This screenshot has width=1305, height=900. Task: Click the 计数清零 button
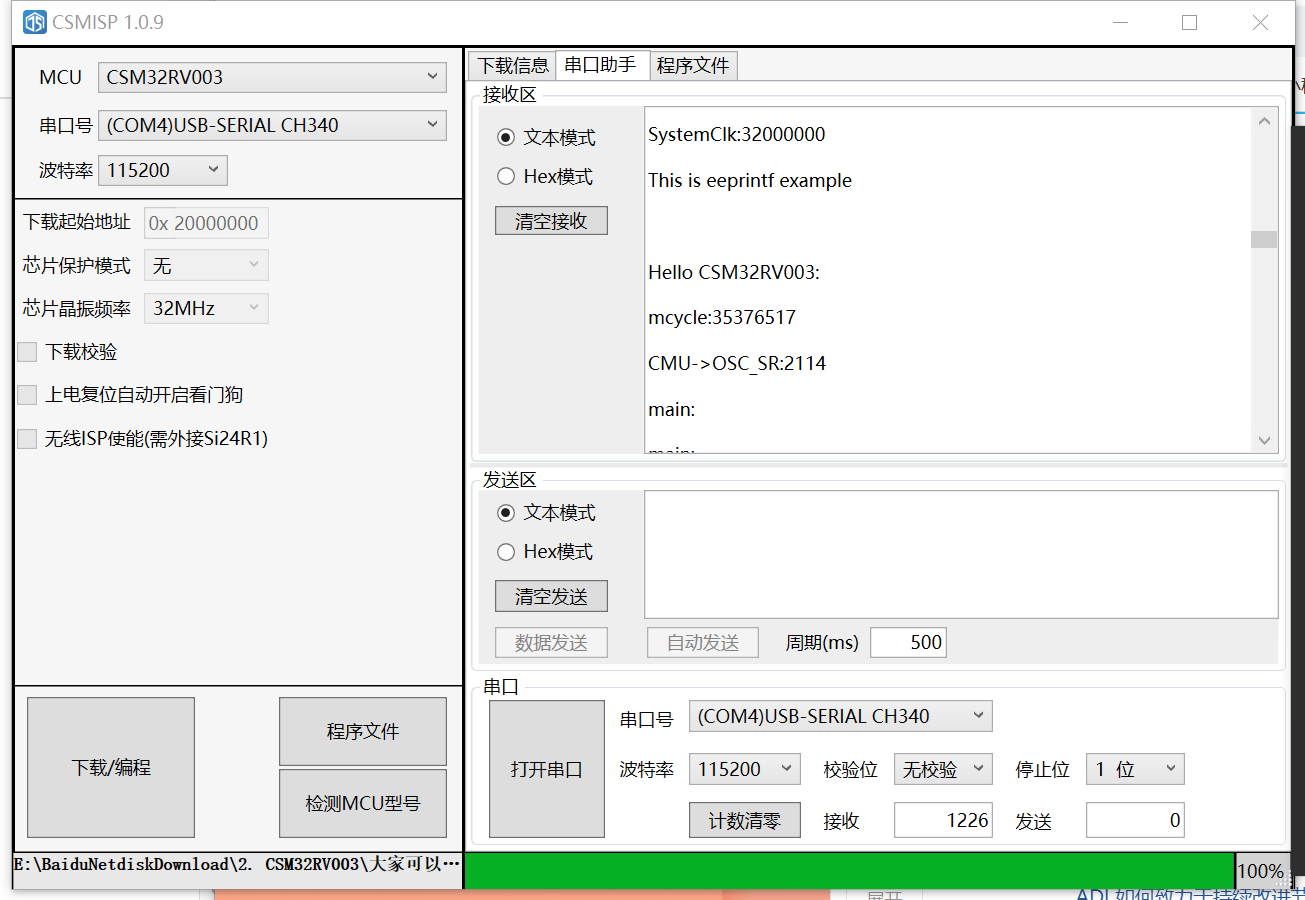coord(745,821)
